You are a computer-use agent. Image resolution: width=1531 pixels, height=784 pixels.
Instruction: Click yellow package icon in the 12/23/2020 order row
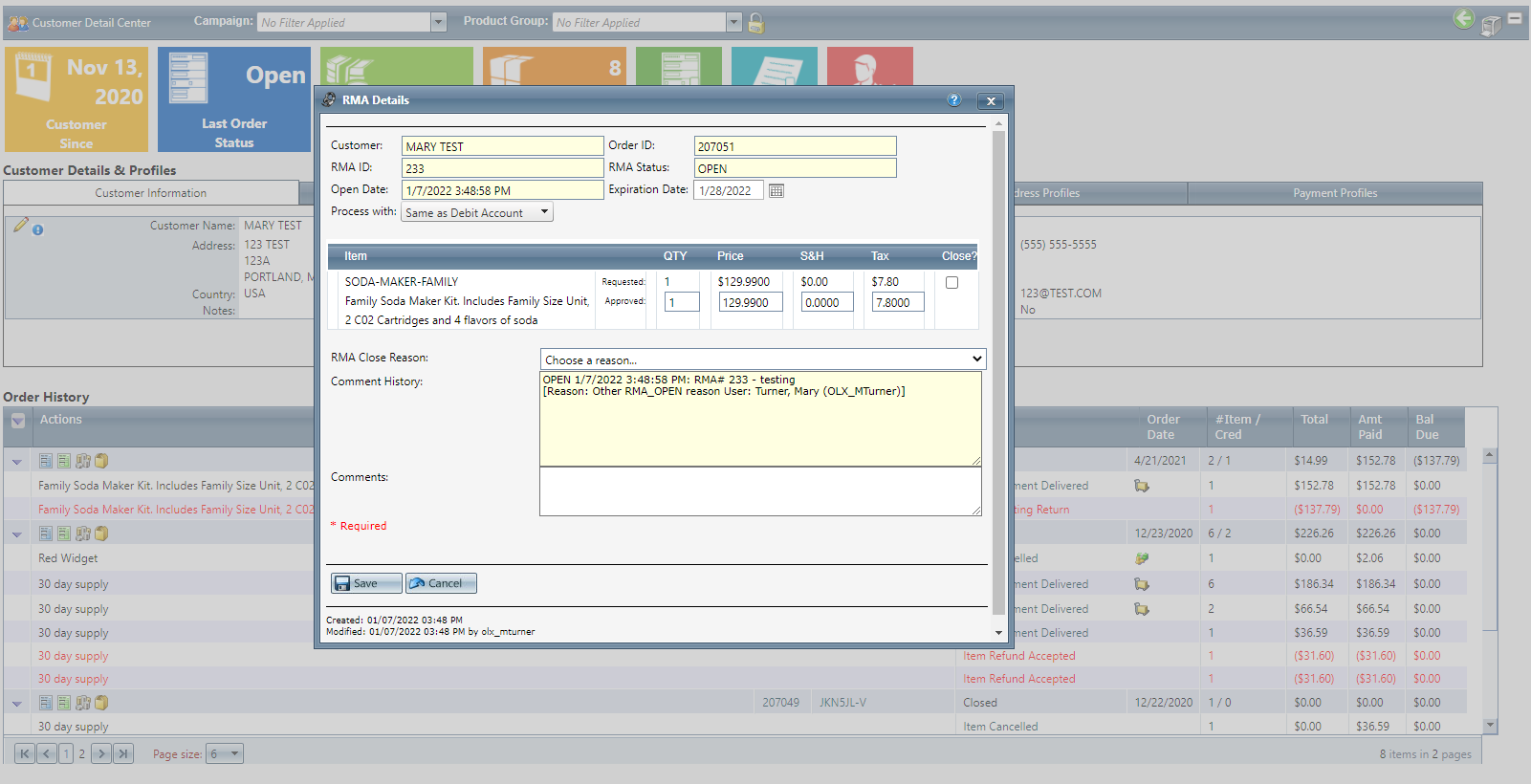click(101, 534)
